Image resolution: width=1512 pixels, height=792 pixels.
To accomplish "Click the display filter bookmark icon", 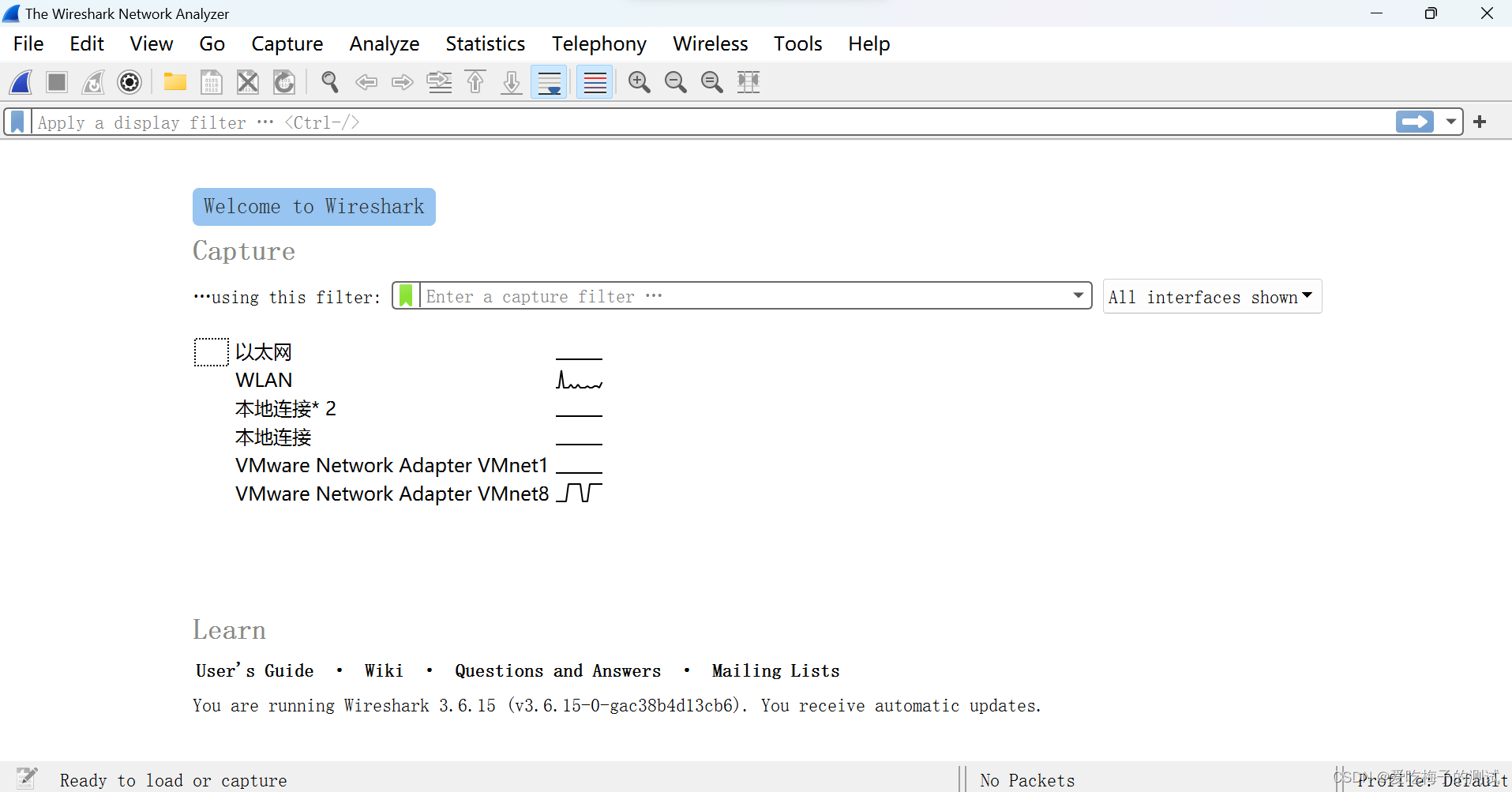I will 17,122.
